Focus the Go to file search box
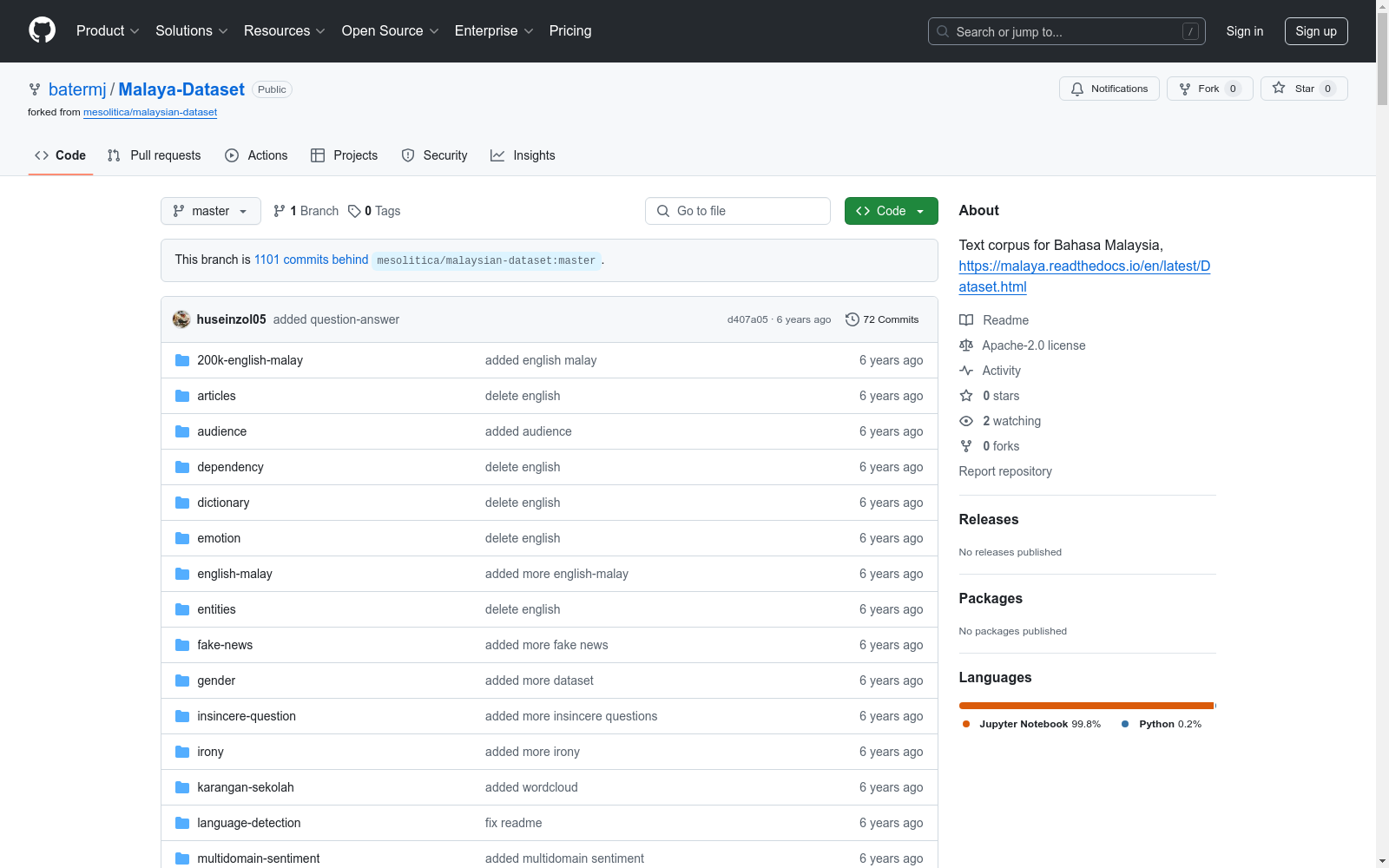 point(738,211)
